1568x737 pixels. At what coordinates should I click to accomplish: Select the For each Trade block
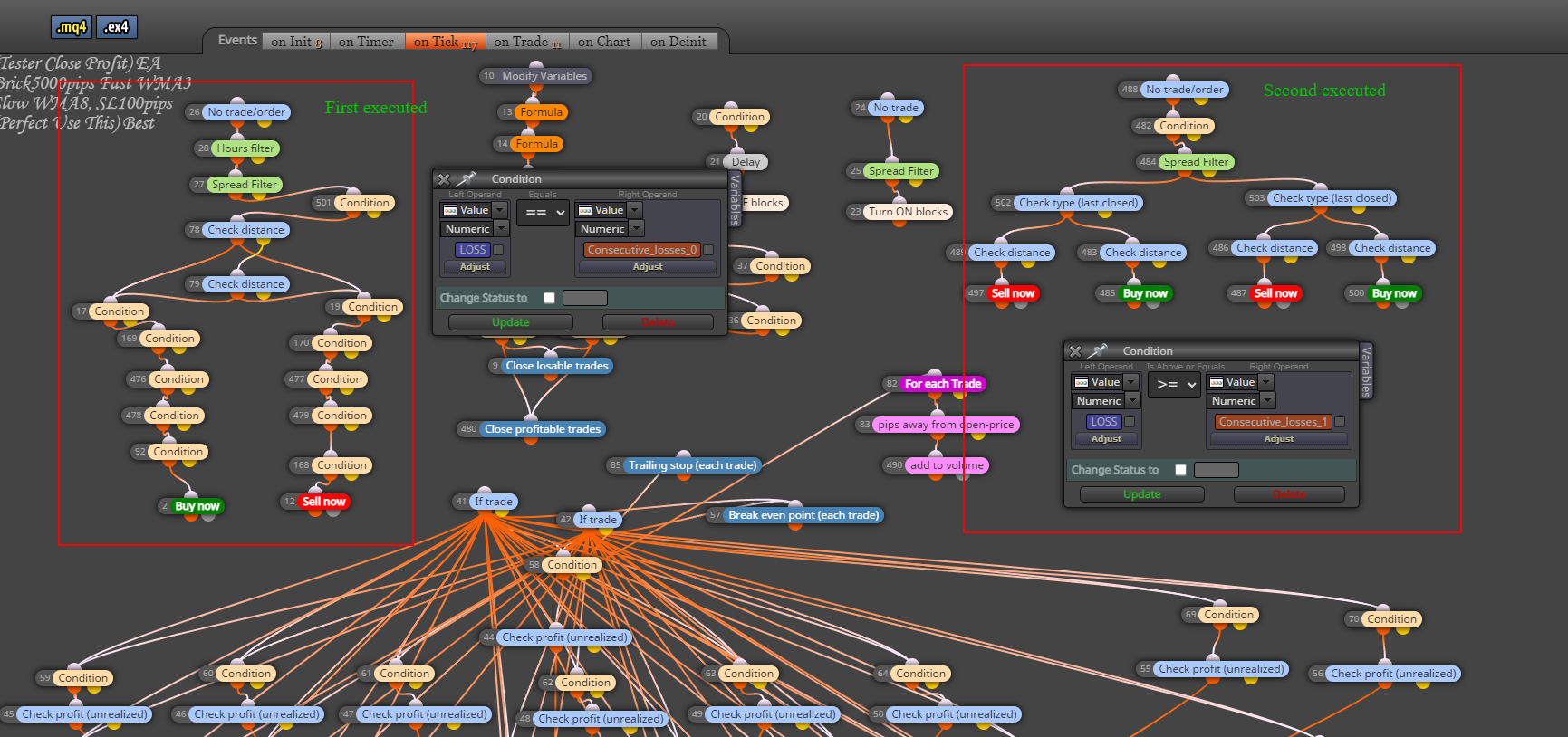coord(943,384)
